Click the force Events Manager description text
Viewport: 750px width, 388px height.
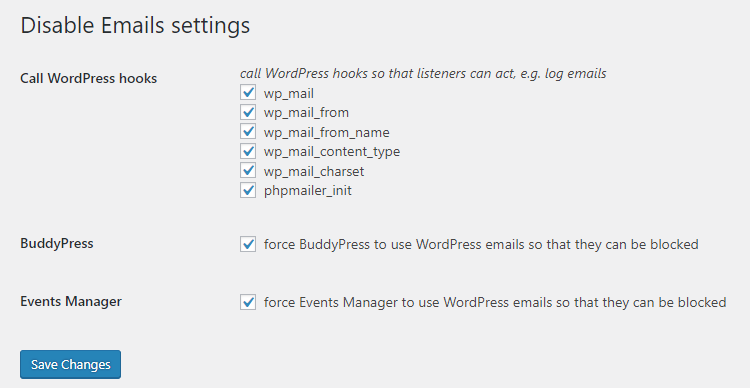(x=495, y=302)
